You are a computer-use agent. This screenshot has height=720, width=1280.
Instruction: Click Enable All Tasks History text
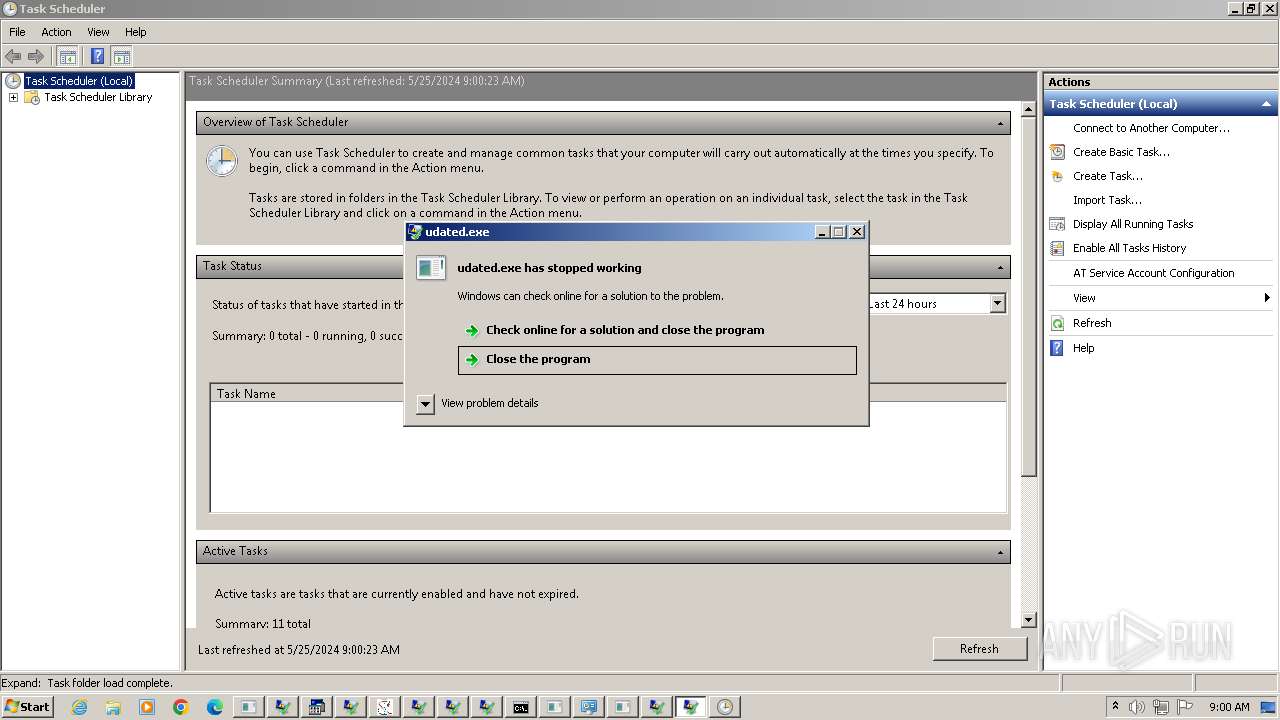1129,248
